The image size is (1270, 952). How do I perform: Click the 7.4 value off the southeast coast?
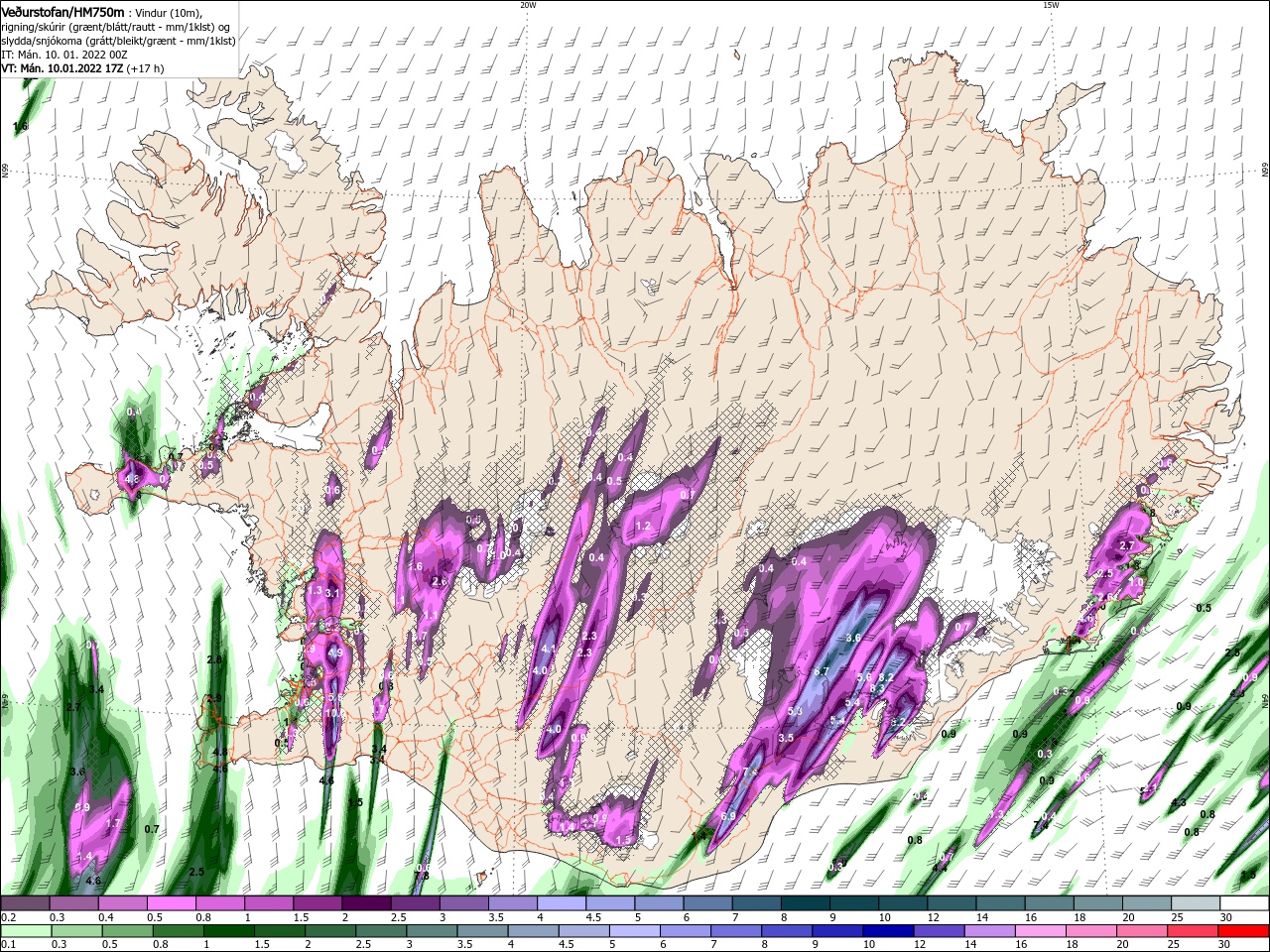[1041, 825]
